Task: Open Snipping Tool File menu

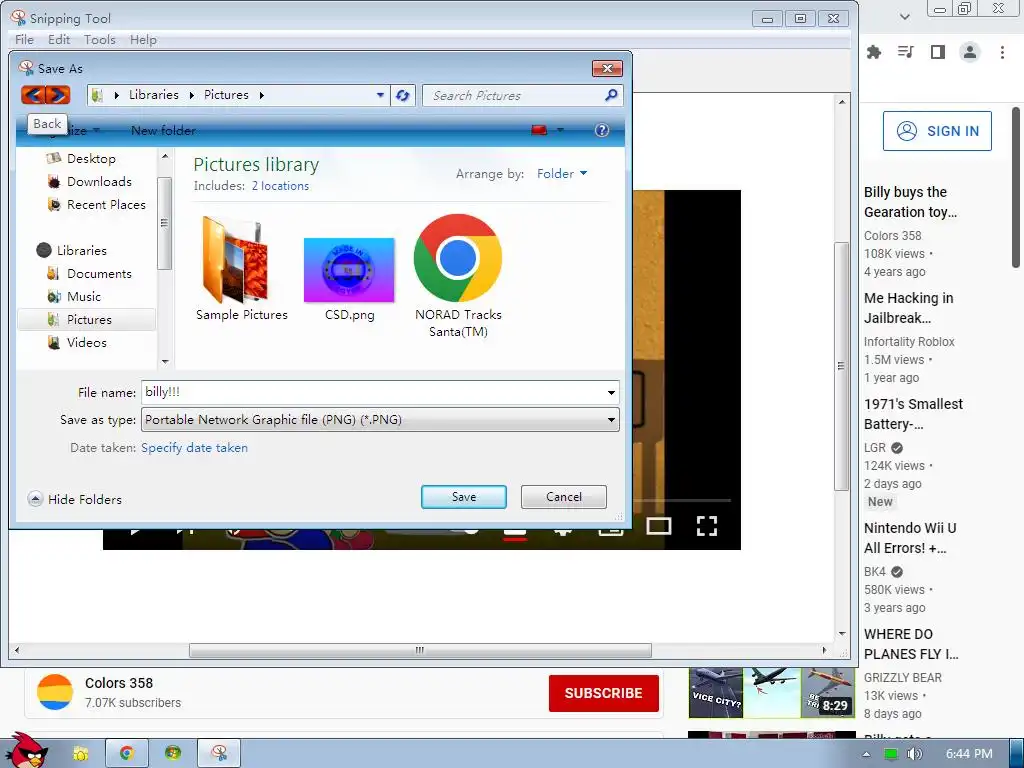Action: pyautogui.click(x=24, y=40)
